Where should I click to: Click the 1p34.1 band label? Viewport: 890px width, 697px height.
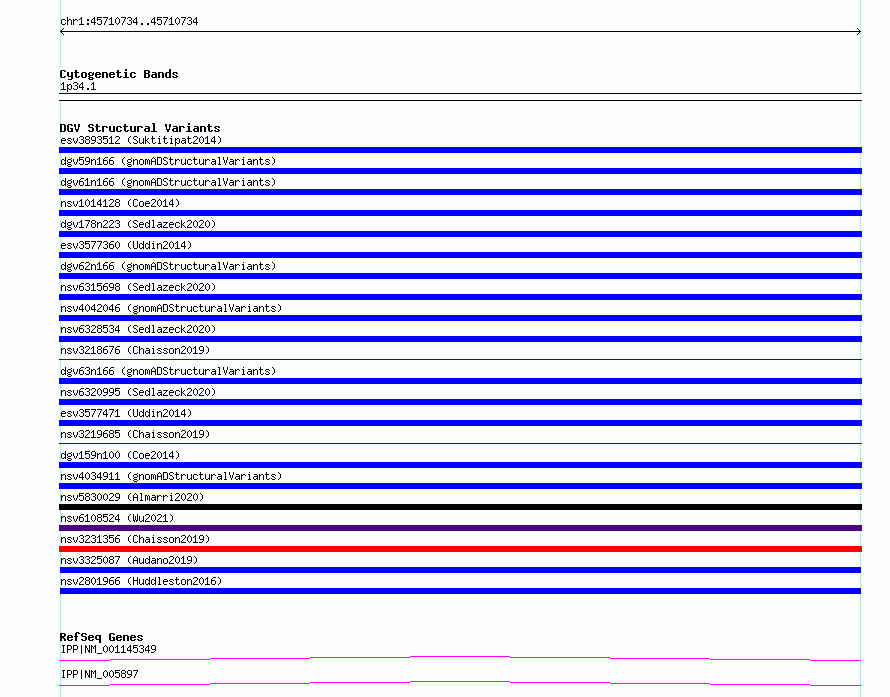point(78,86)
